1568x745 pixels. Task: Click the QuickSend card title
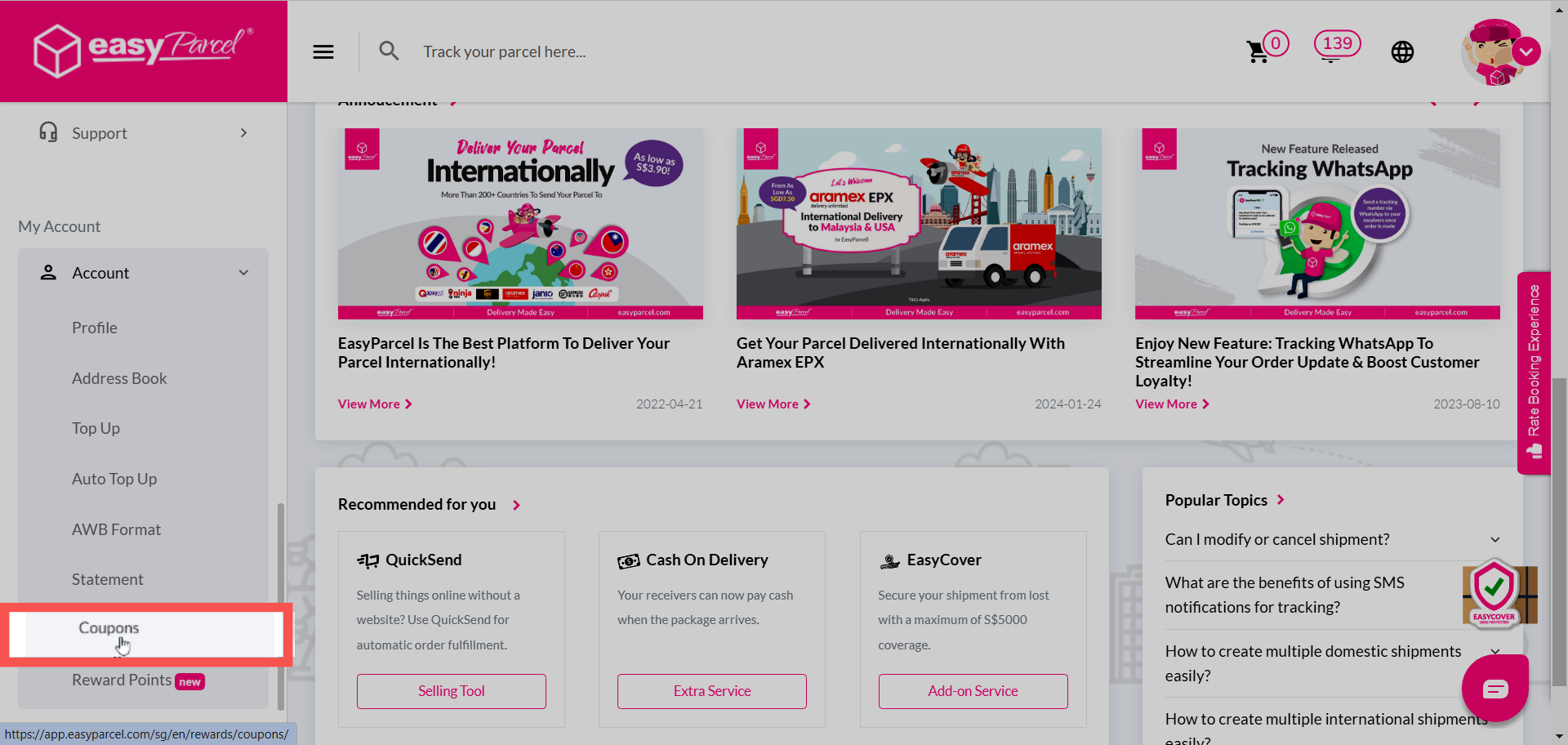423,560
